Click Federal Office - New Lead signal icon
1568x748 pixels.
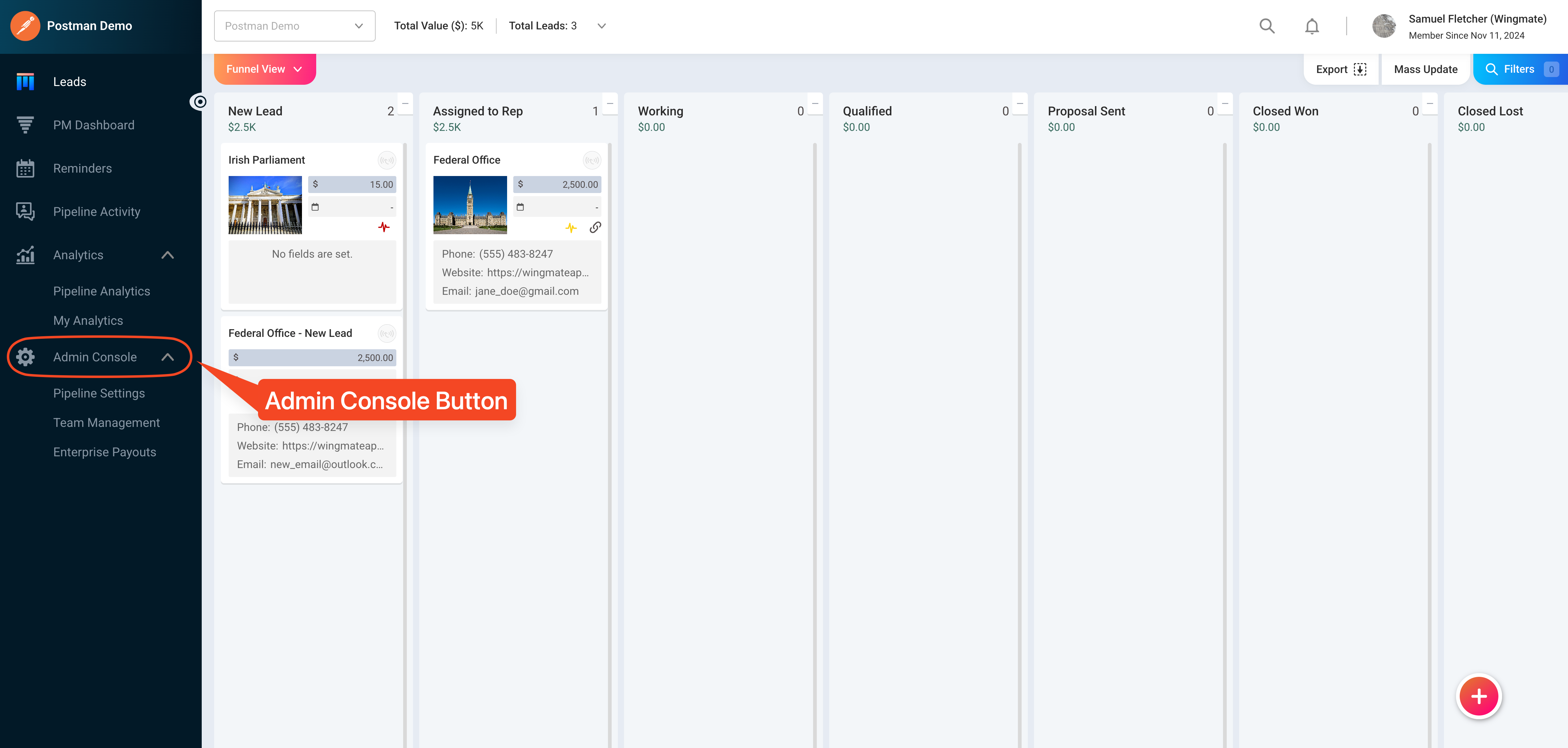tap(386, 333)
